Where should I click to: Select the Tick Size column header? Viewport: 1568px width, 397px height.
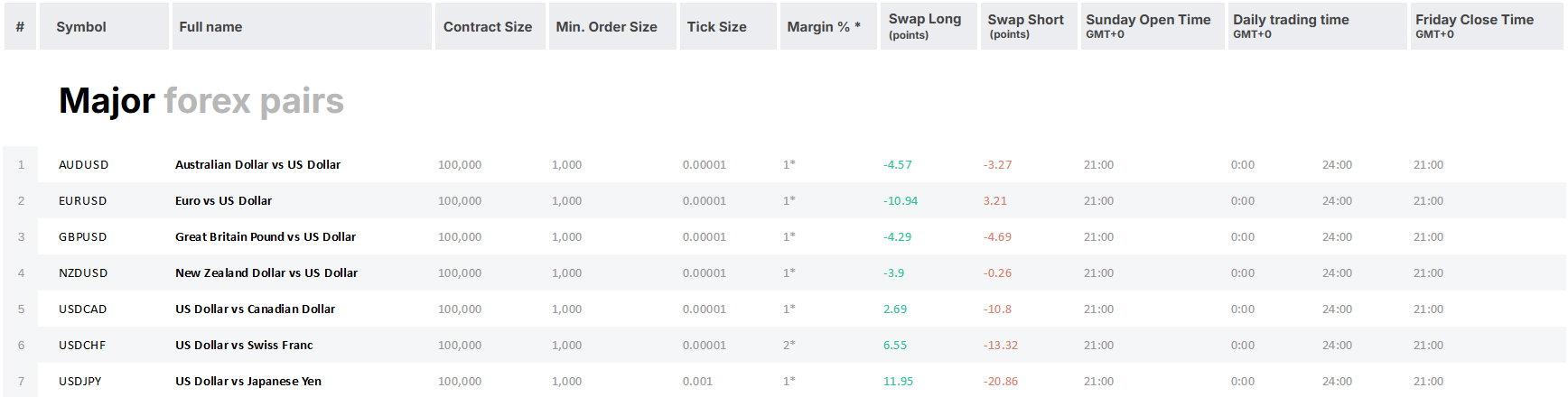(716, 27)
